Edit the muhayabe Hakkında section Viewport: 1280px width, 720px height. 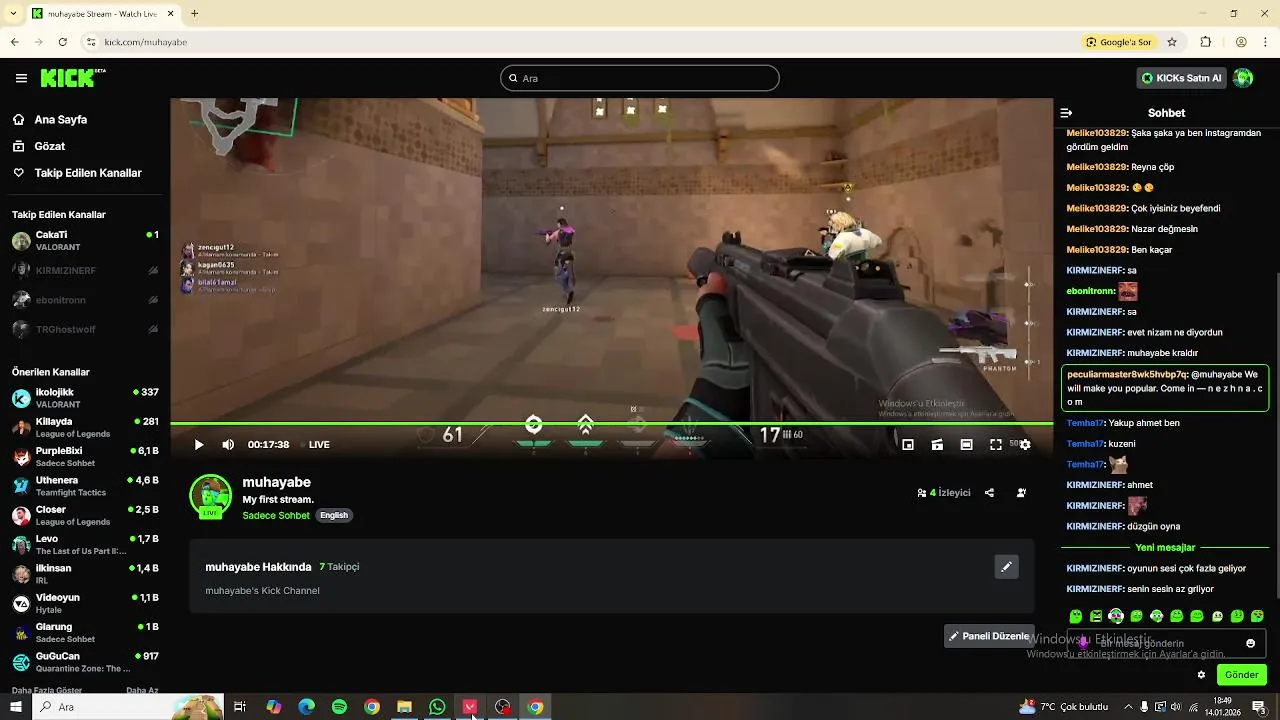[1006, 567]
